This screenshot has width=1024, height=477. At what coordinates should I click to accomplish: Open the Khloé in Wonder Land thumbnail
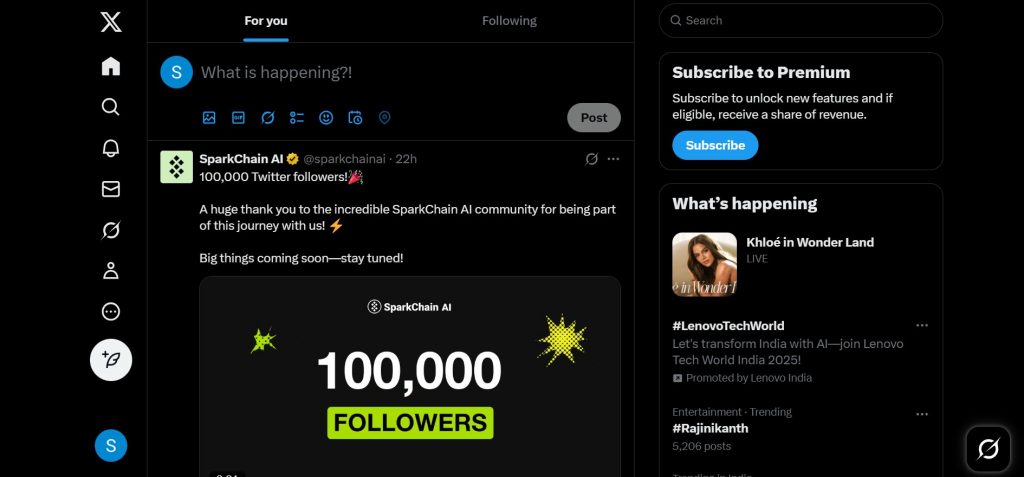pyautogui.click(x=704, y=265)
